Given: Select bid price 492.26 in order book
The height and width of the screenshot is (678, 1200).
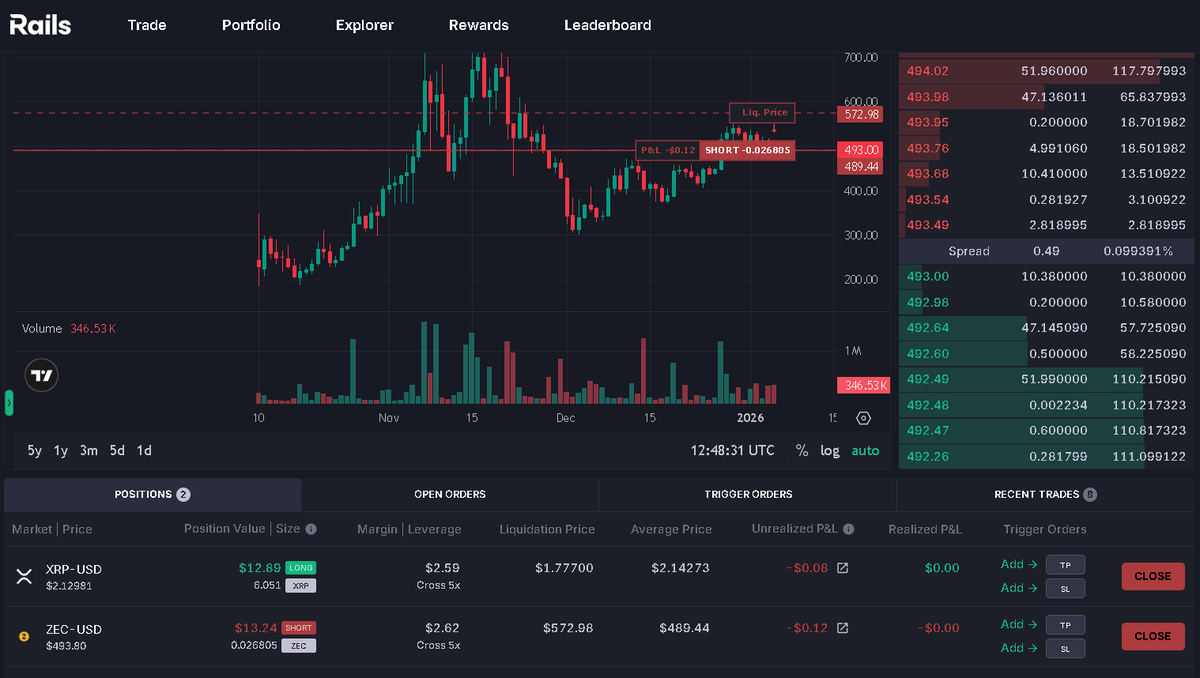Looking at the screenshot, I should pyautogui.click(x=928, y=456).
